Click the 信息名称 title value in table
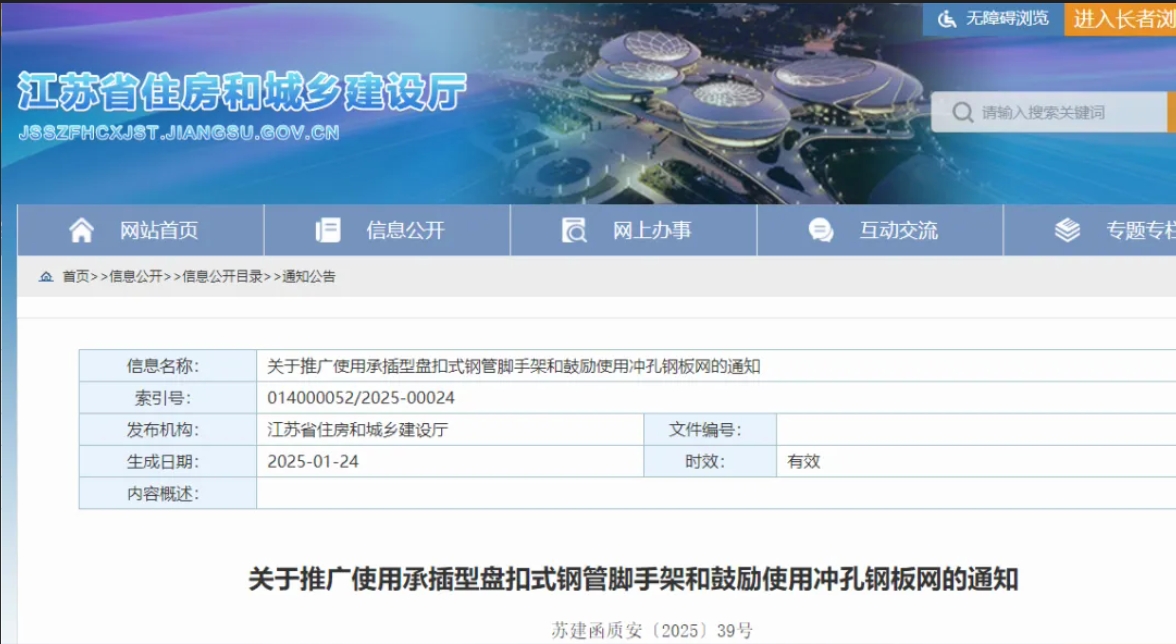The height and width of the screenshot is (644, 1176). coord(514,366)
